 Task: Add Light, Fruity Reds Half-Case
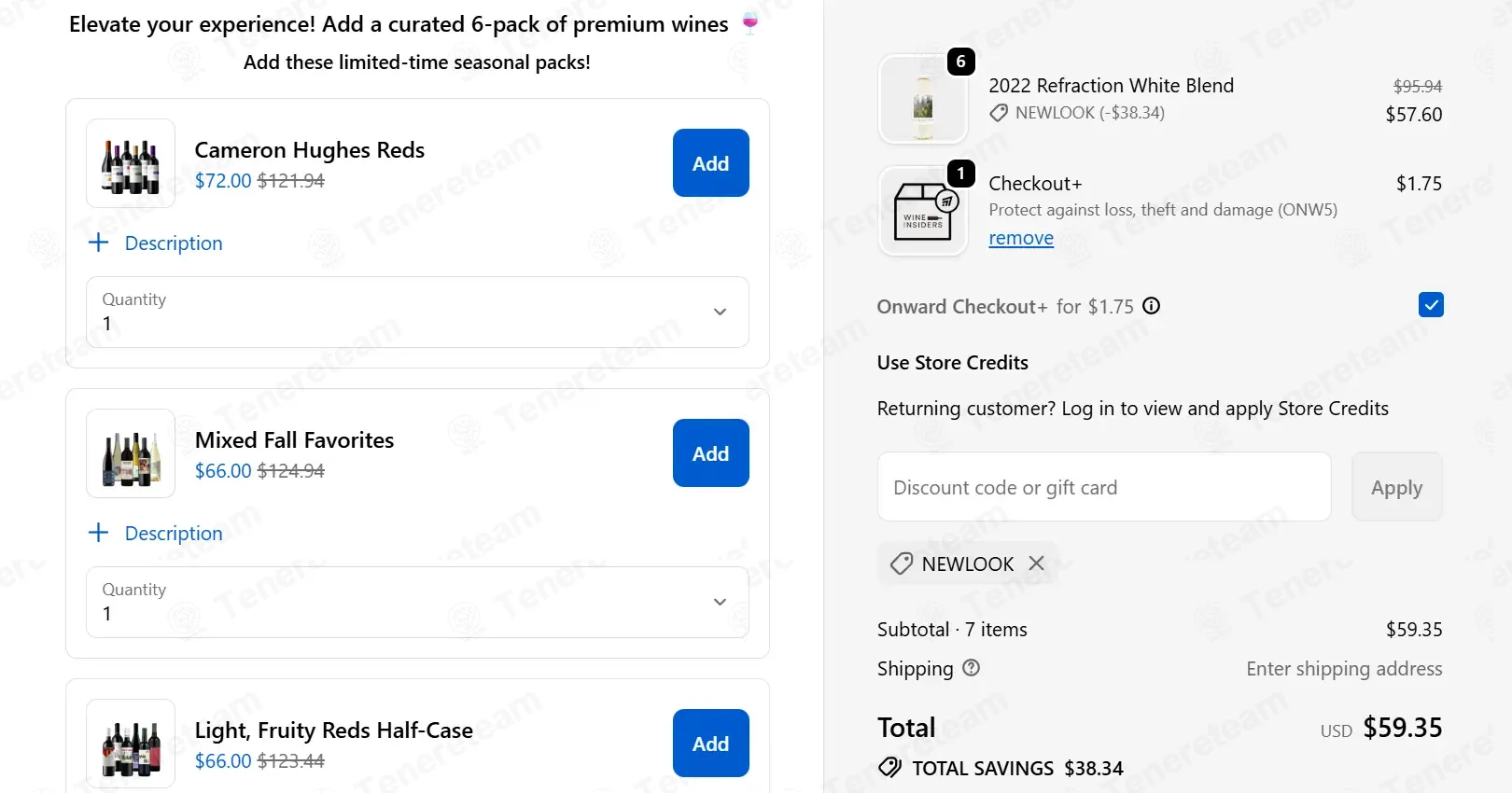coord(710,744)
